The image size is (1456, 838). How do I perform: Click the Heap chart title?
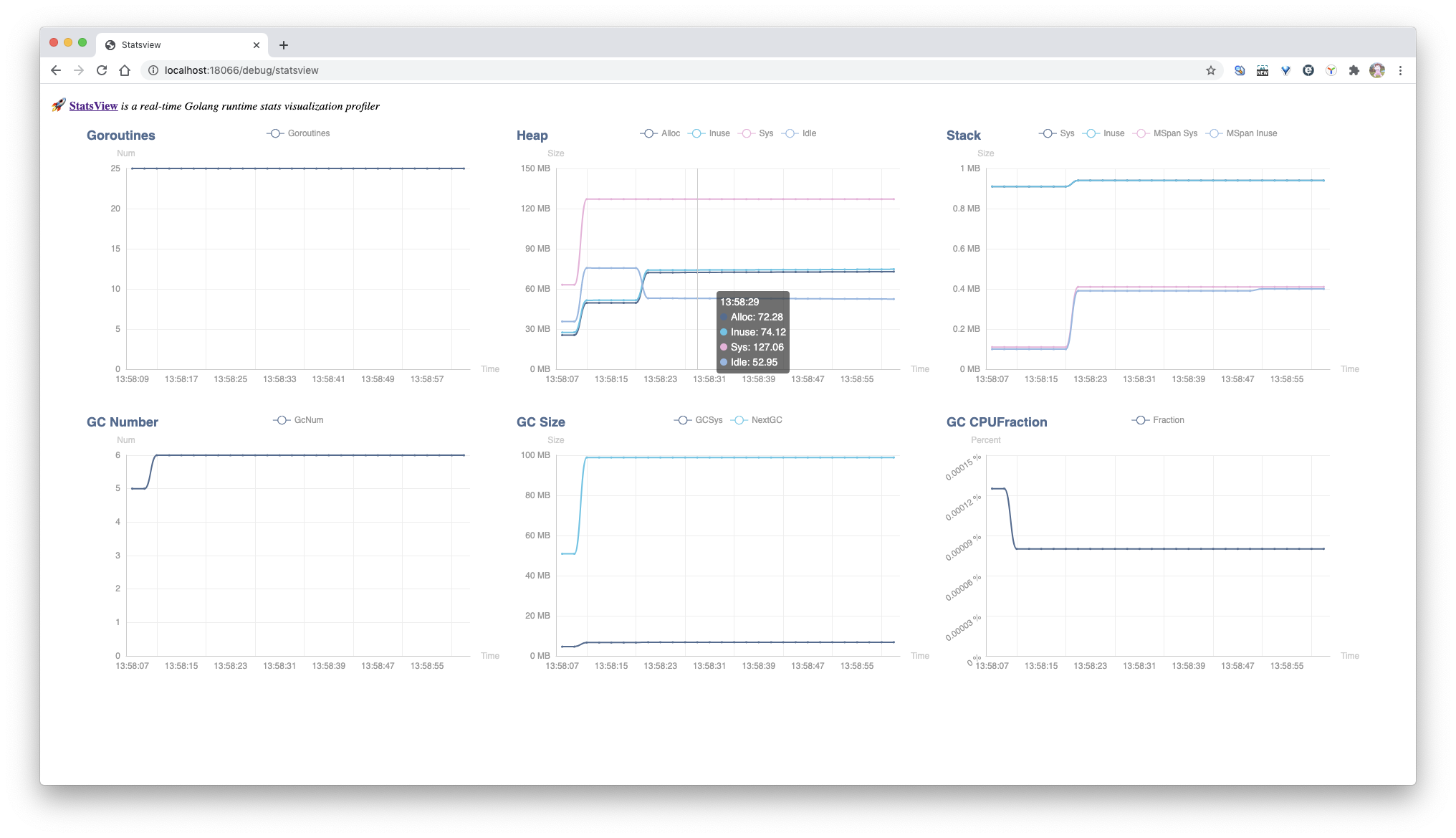(532, 135)
